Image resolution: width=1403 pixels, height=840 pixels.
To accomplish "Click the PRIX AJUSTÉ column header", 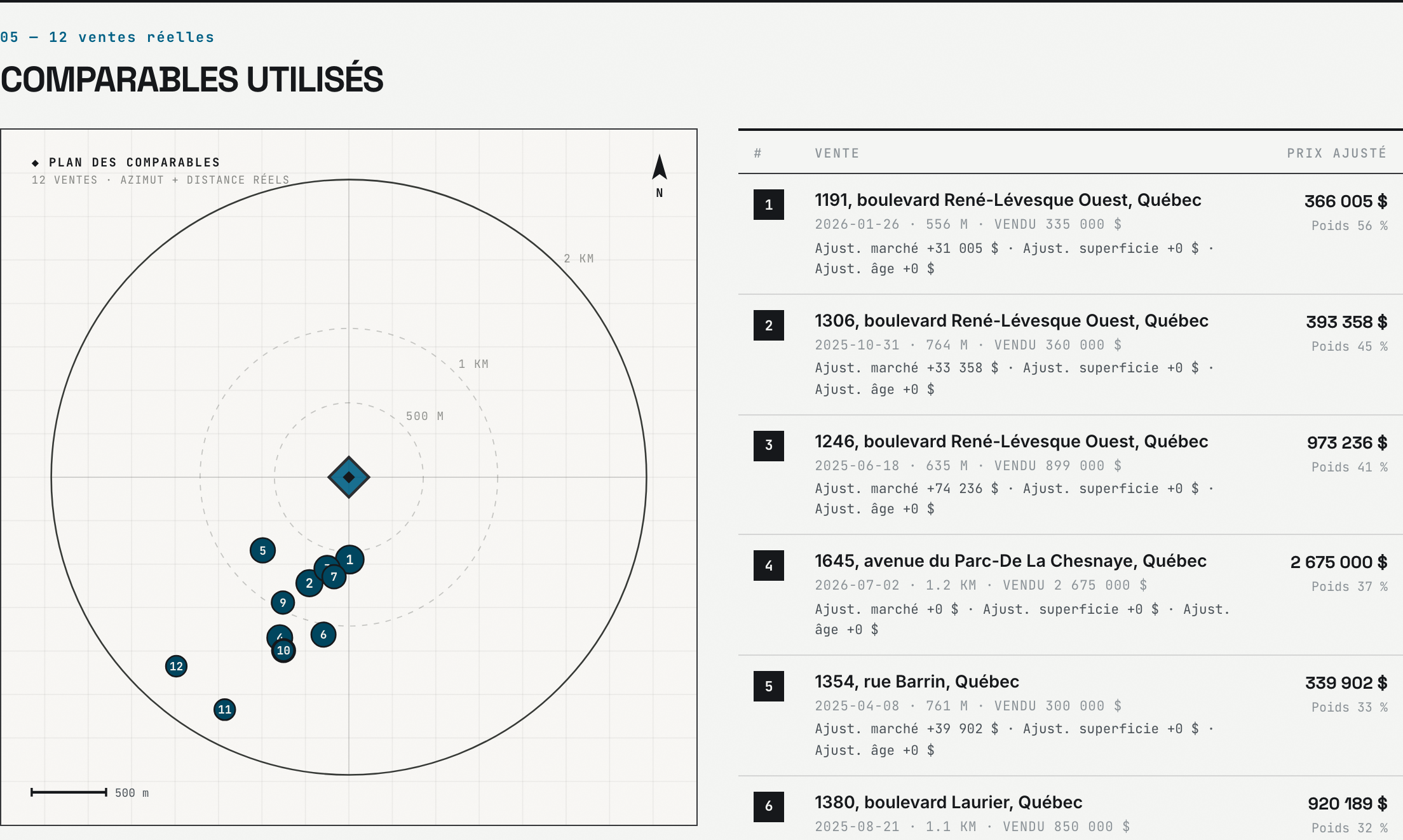I will tap(1337, 153).
